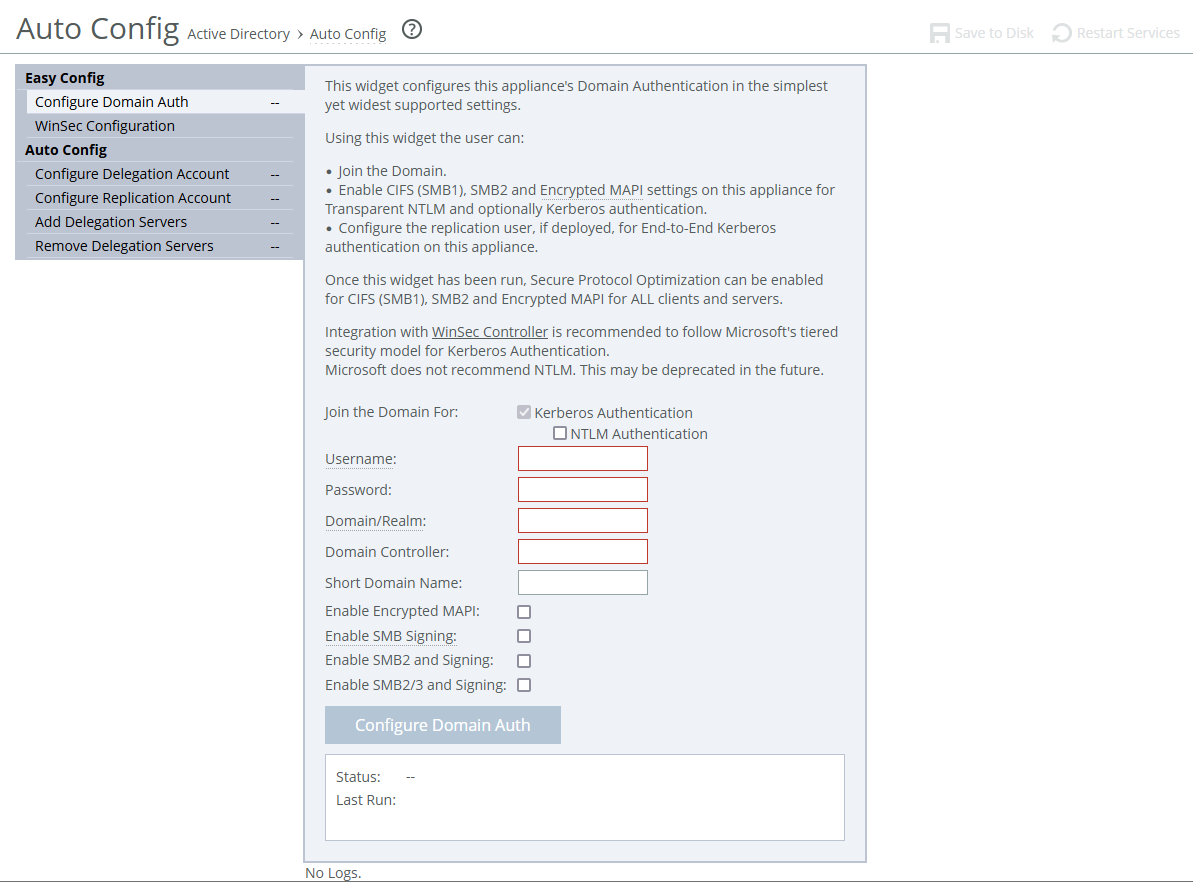The height and width of the screenshot is (882, 1193).
Task: Click the Domain Controller text field
Action: coord(582,552)
